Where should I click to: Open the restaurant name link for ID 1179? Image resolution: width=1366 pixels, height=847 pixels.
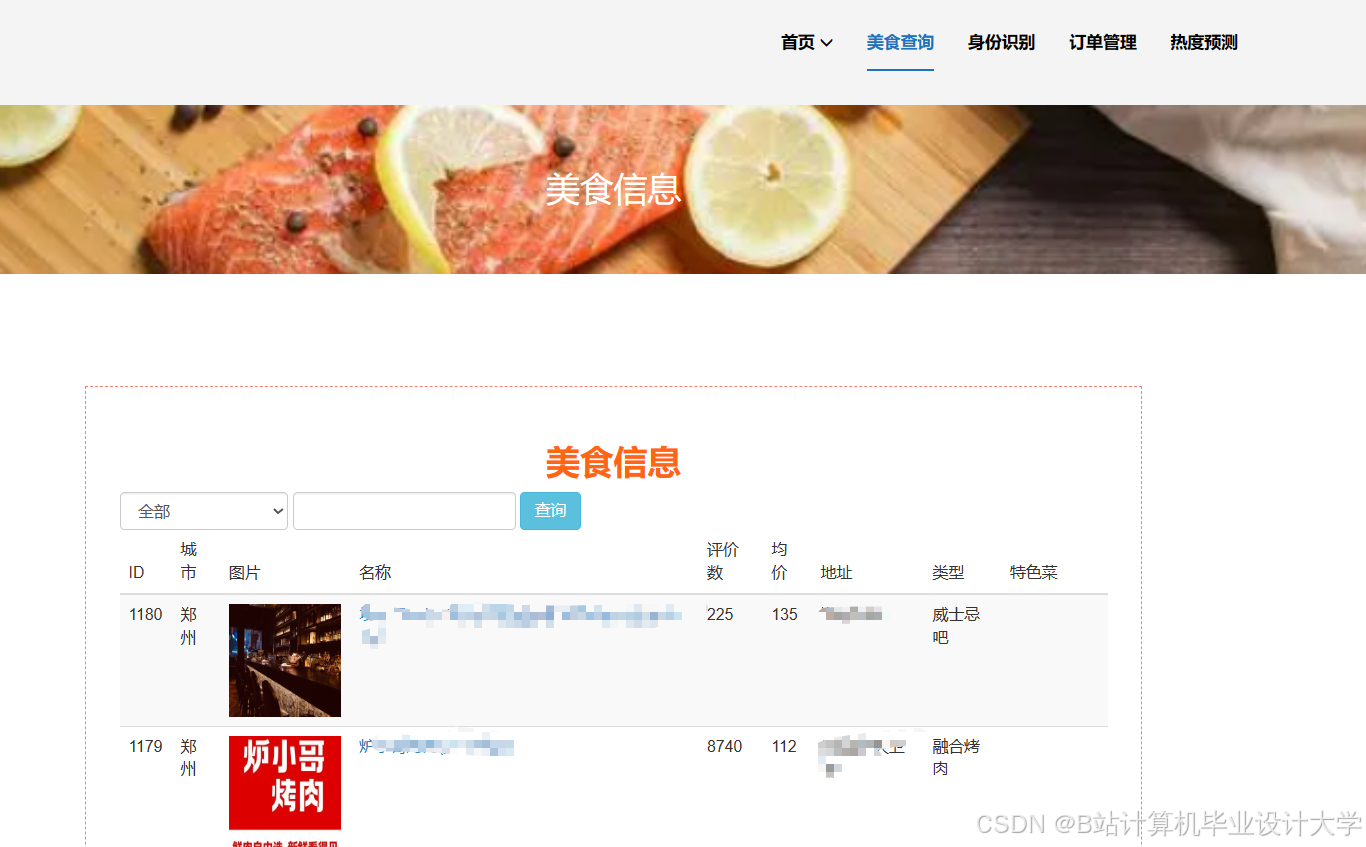(436, 746)
